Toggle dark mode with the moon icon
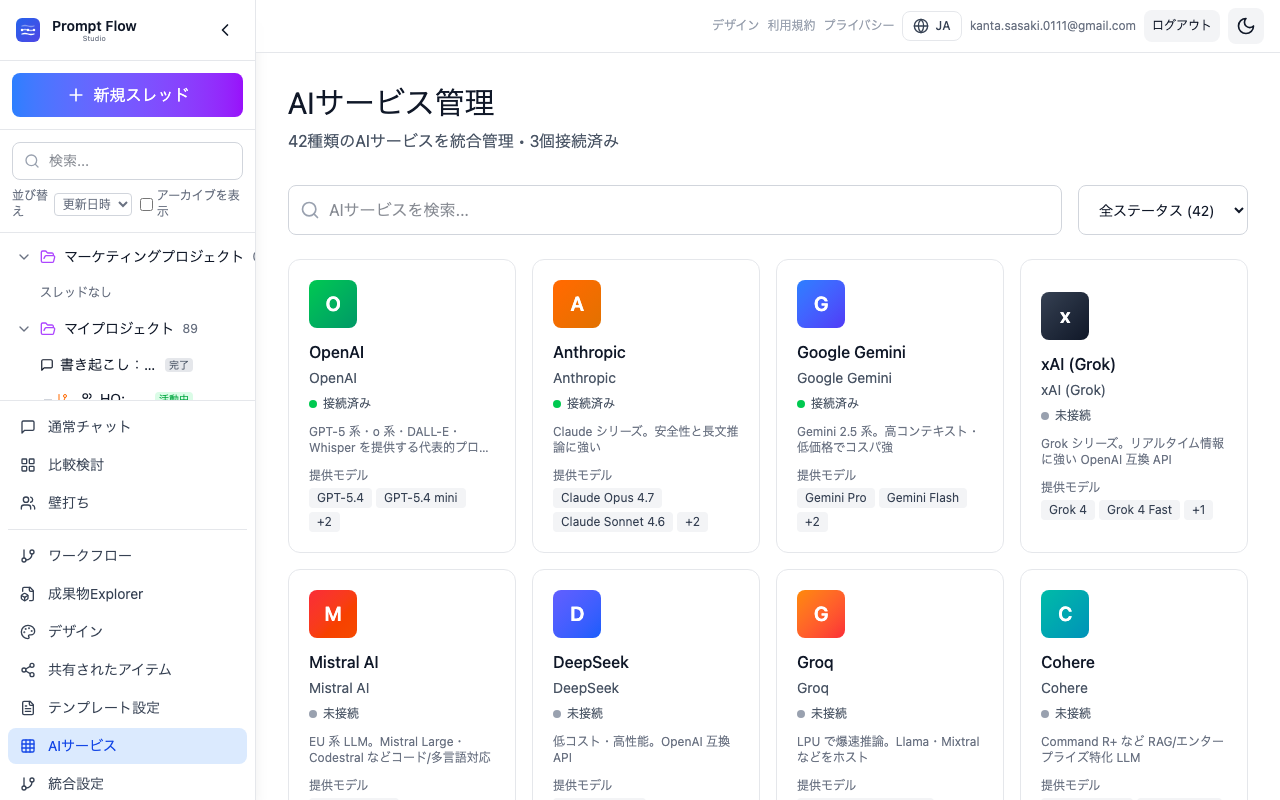The image size is (1280, 800). pos(1246,26)
